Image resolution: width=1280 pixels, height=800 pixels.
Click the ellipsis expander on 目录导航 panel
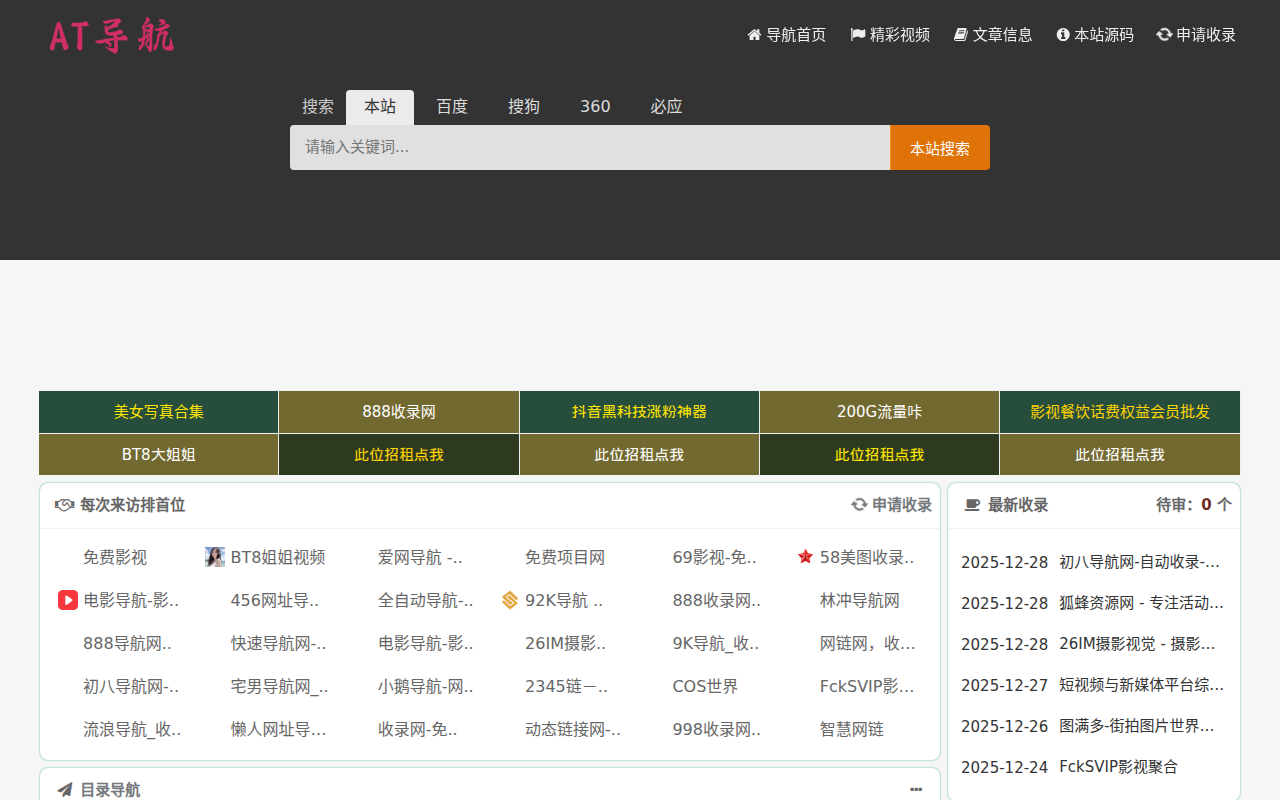coord(917,789)
